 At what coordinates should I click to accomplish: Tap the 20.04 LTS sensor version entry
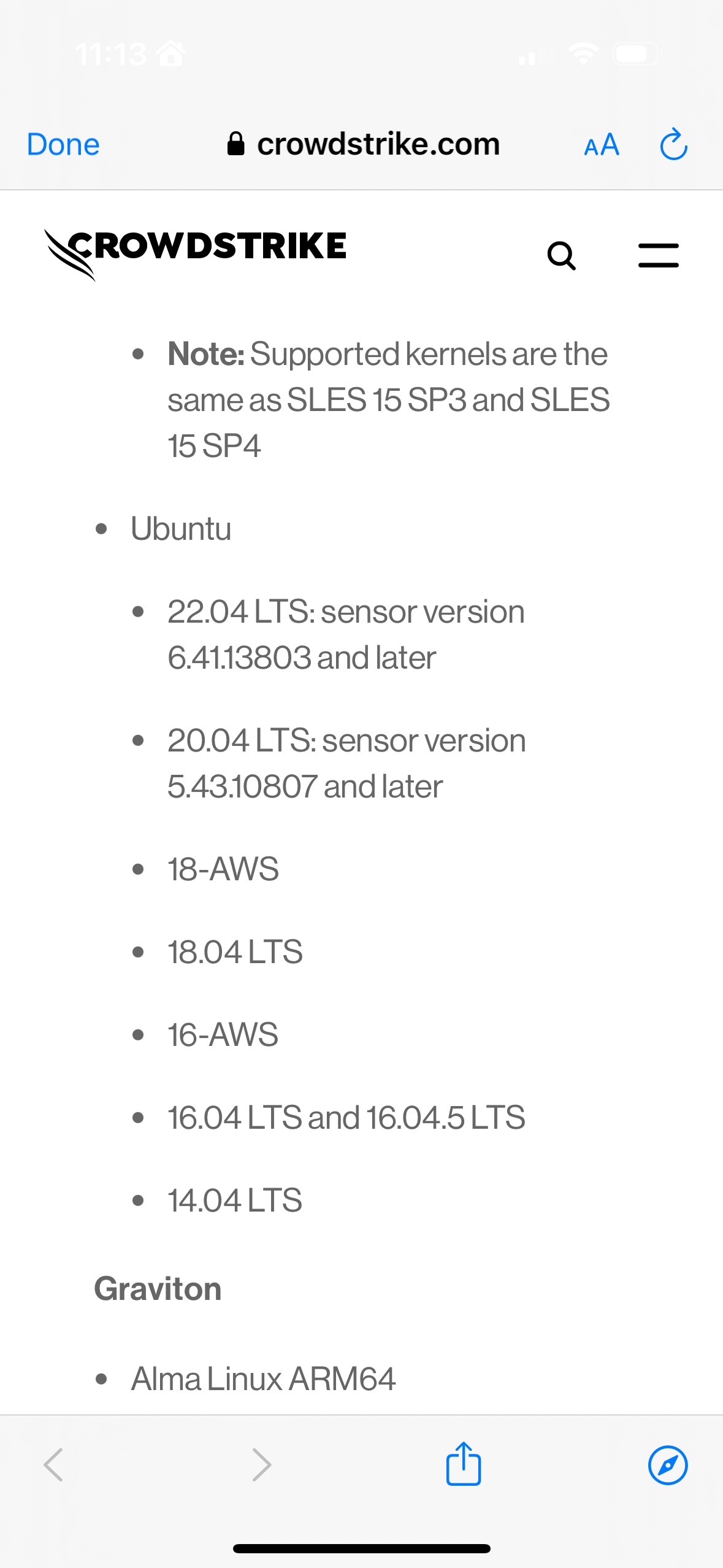pos(346,763)
